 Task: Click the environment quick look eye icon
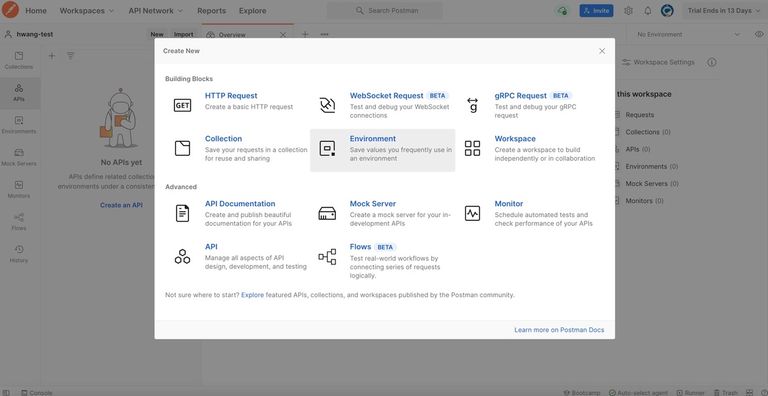coord(759,34)
